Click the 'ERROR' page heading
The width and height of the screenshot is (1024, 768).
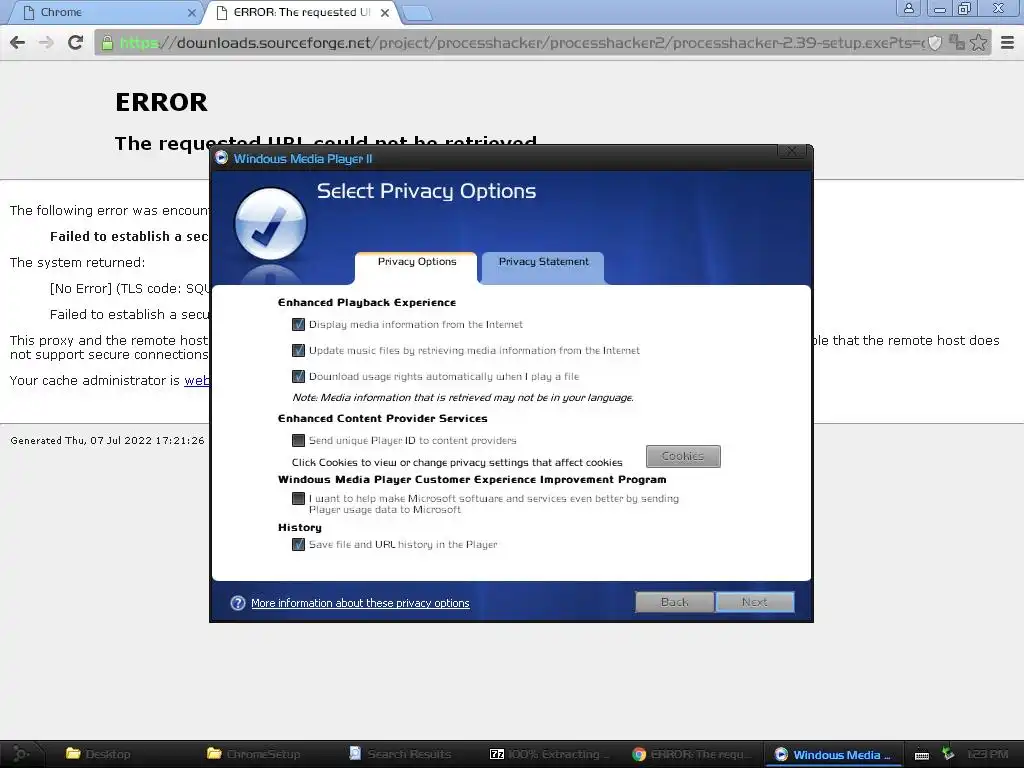(161, 103)
